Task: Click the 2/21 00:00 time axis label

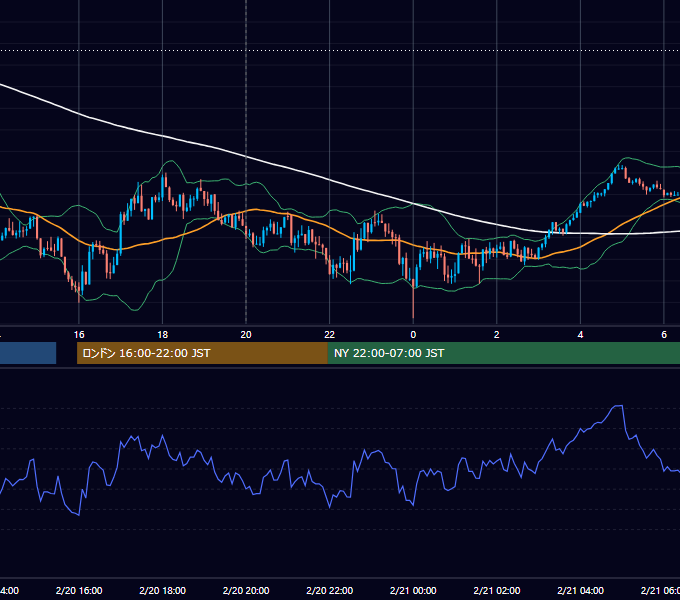Action: pos(413,590)
